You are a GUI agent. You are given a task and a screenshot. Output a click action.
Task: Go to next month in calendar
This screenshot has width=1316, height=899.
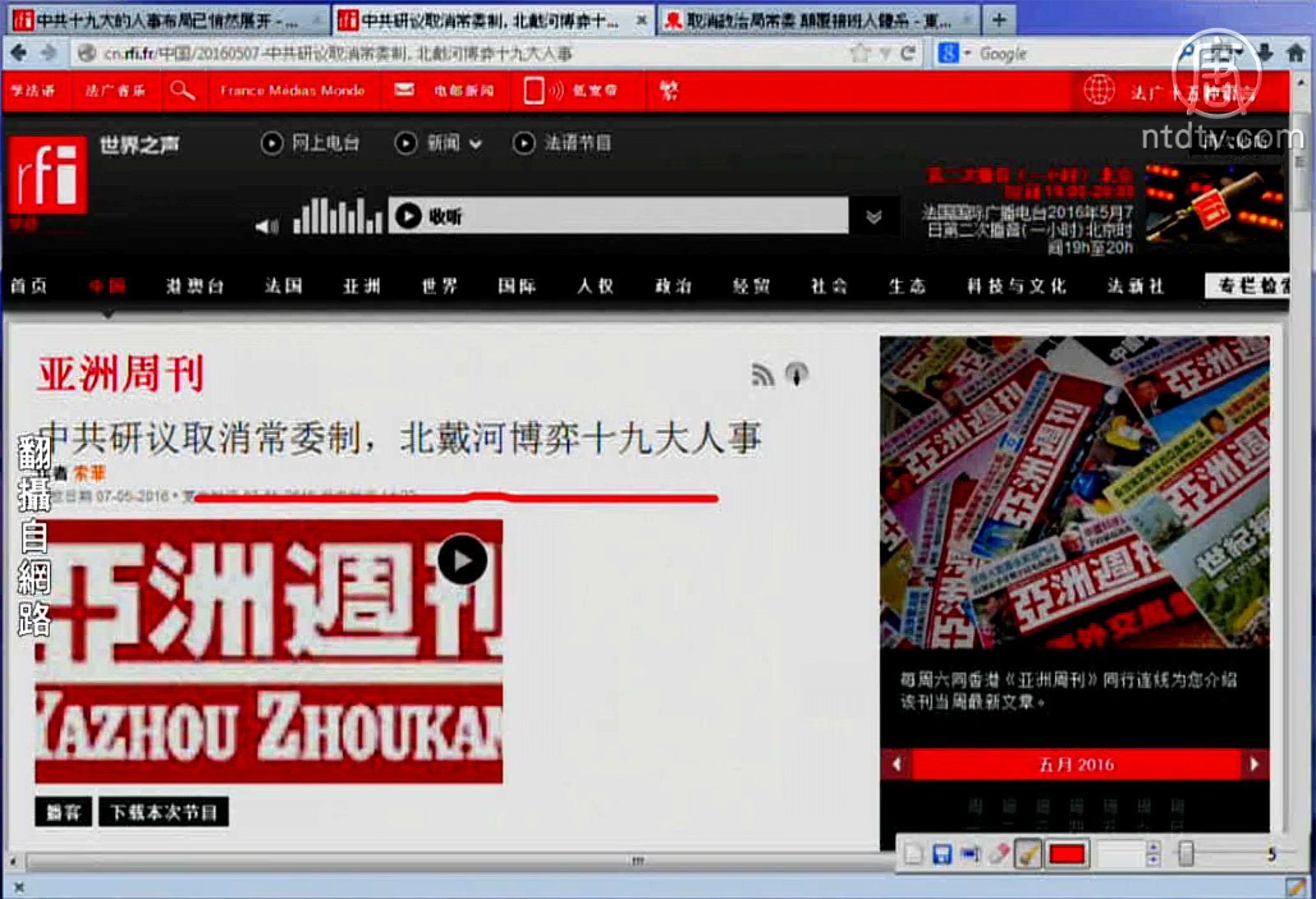1253,764
